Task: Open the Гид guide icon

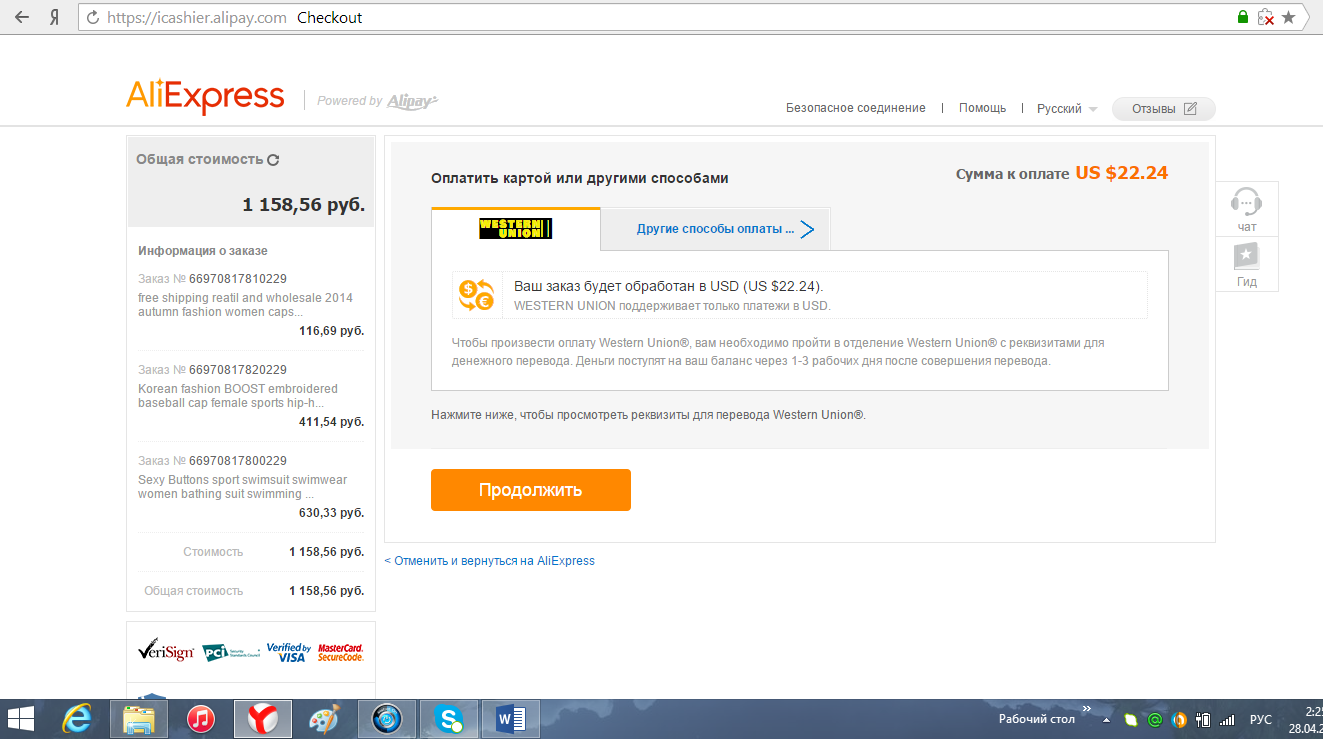Action: point(1246,256)
